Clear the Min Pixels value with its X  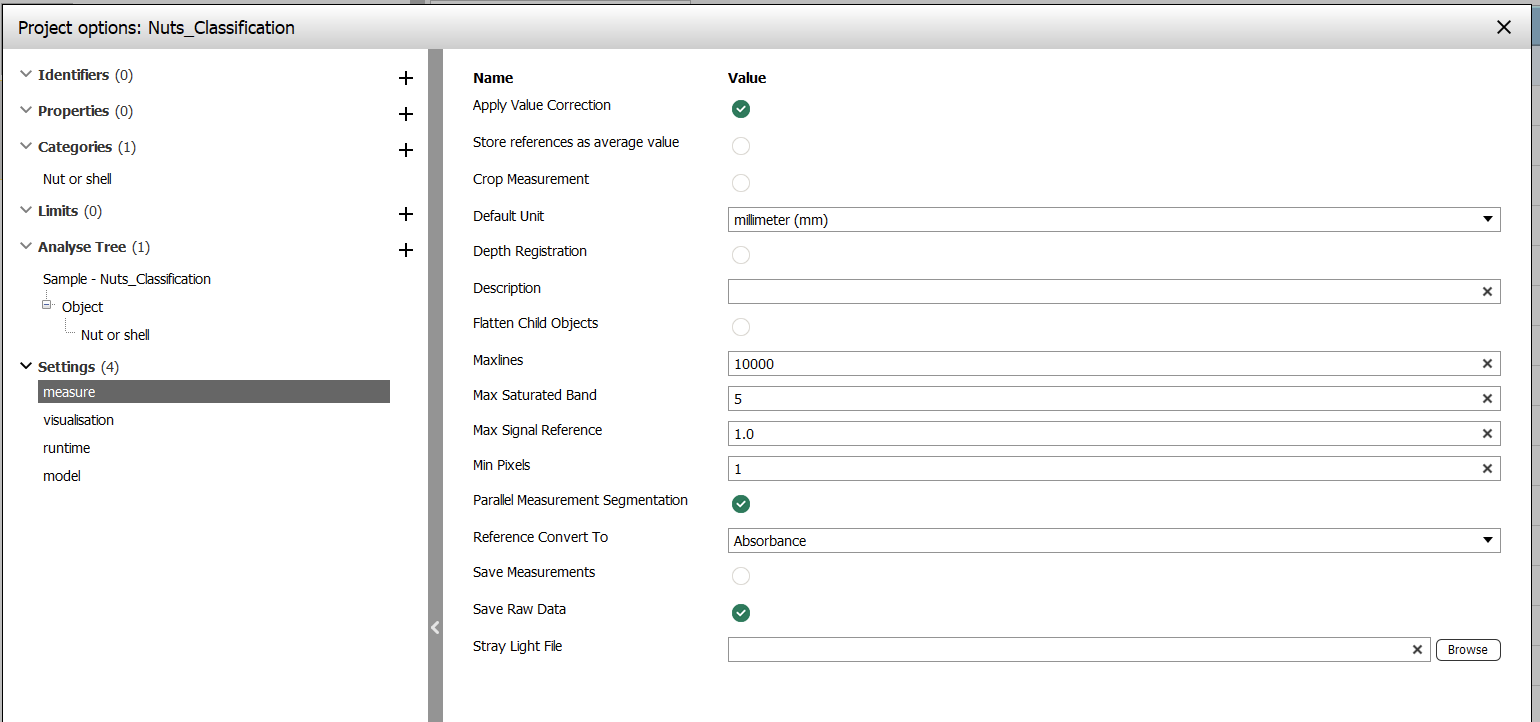(x=1487, y=469)
